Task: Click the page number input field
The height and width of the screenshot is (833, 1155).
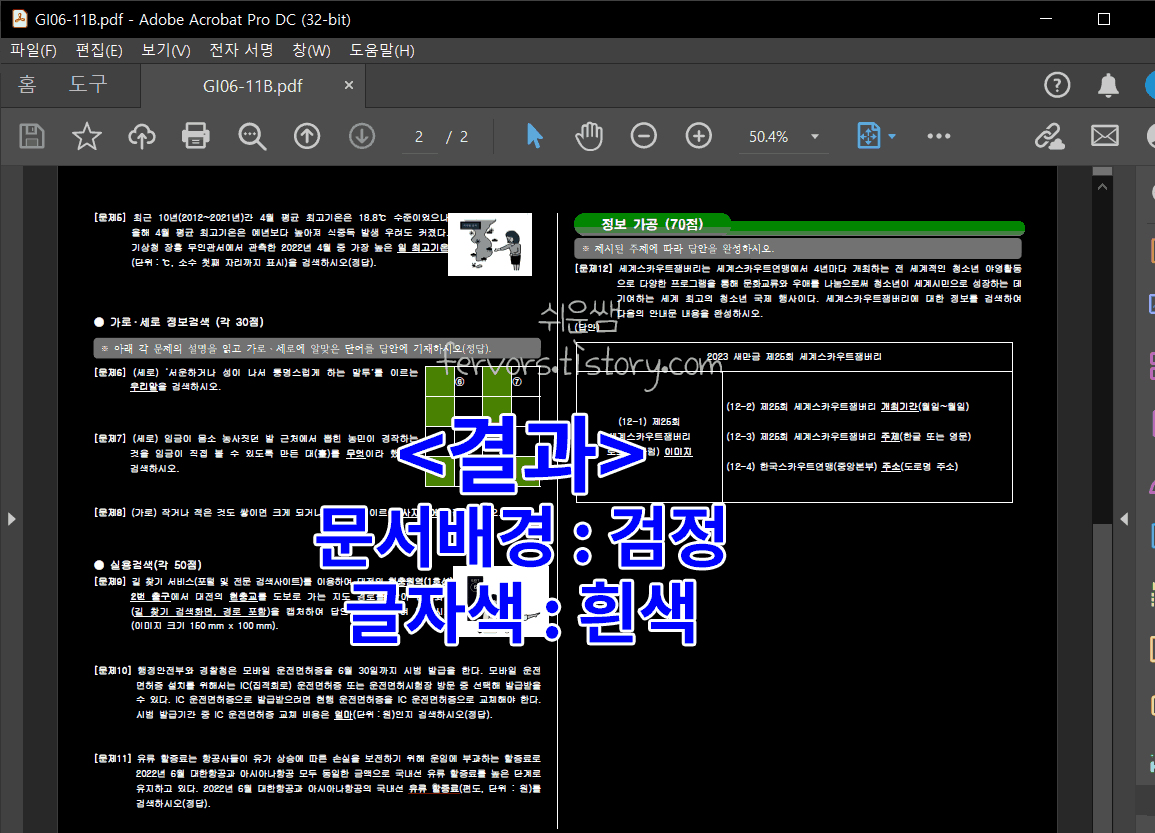Action: 419,136
